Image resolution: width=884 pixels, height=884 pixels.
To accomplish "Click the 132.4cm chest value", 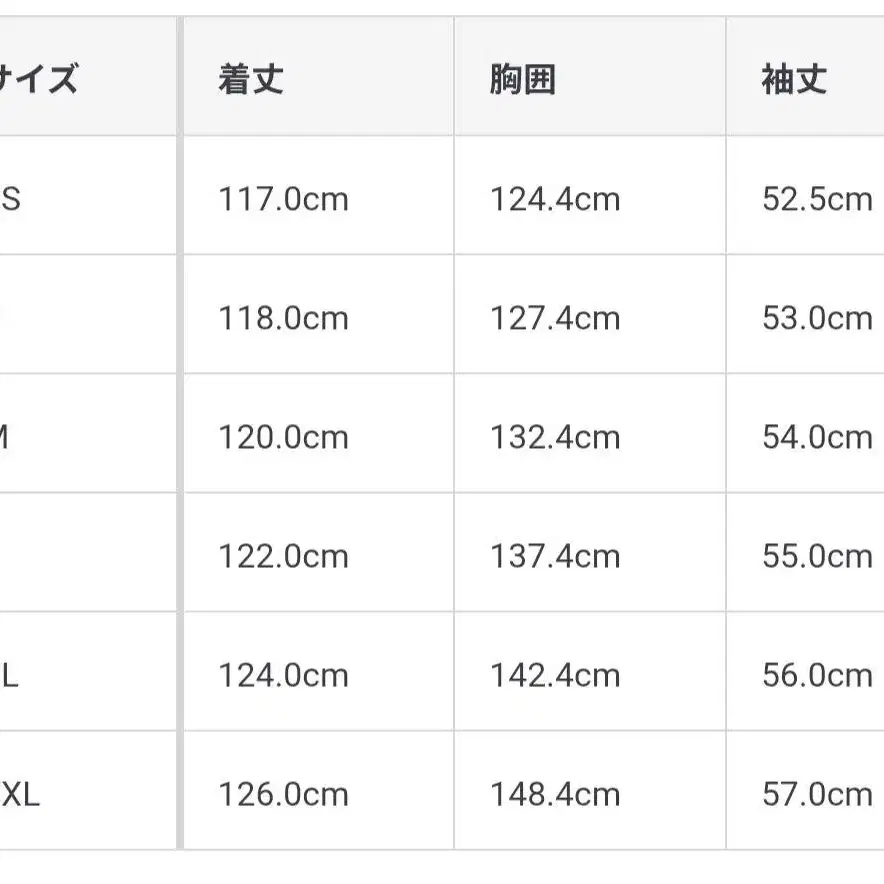I will 555,437.
